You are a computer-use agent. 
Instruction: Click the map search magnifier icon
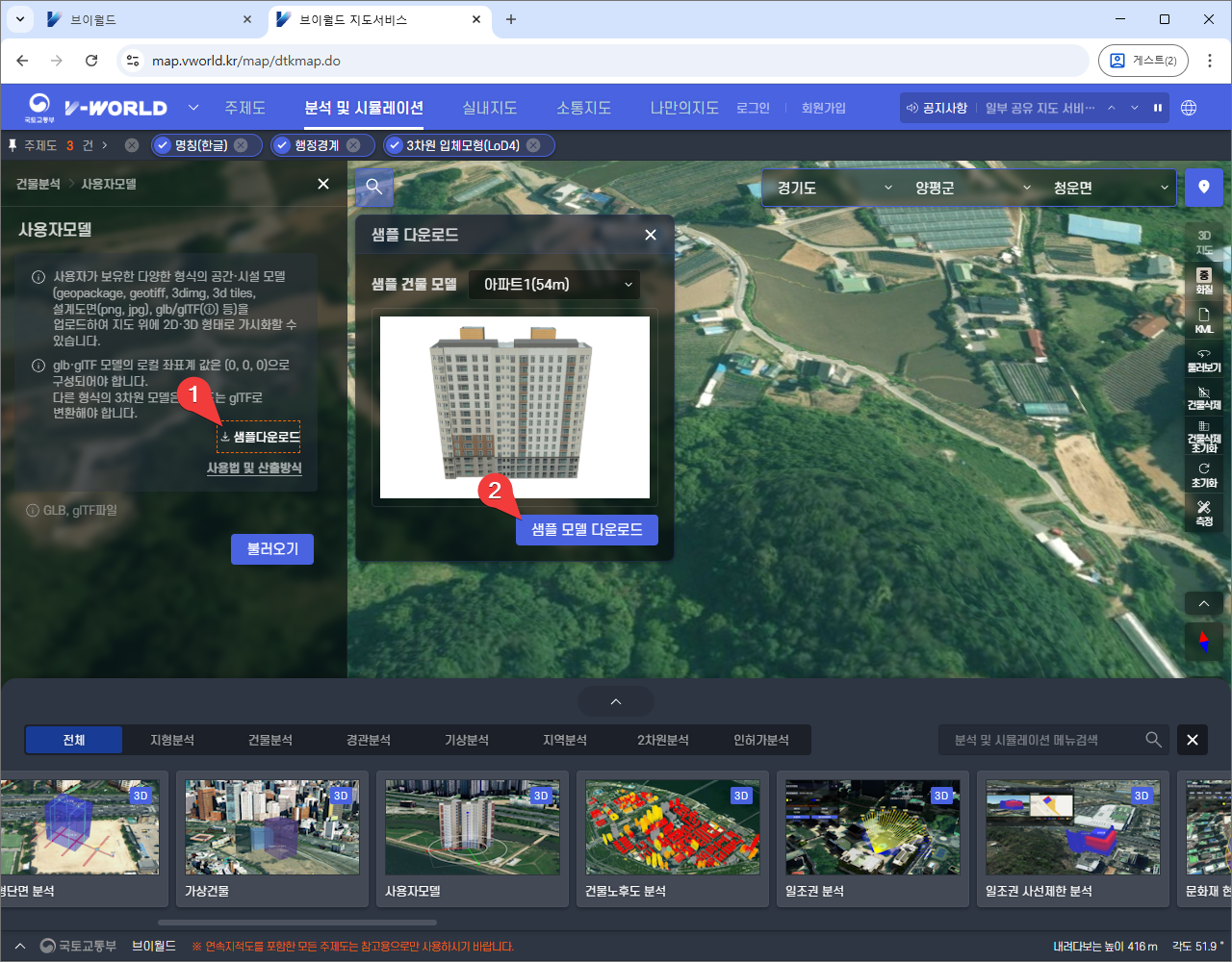374,187
